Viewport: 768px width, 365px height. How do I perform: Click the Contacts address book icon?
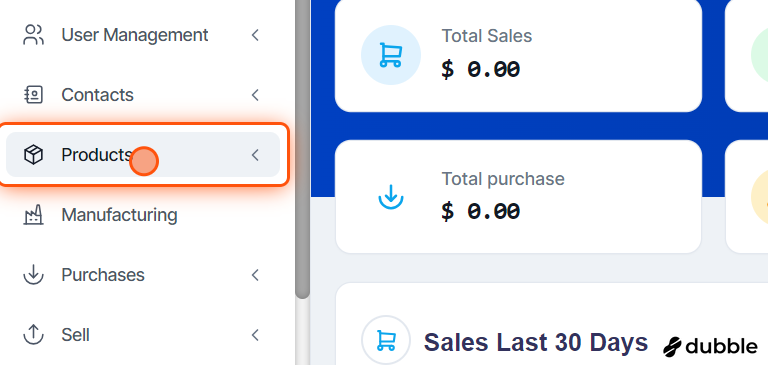pos(33,95)
